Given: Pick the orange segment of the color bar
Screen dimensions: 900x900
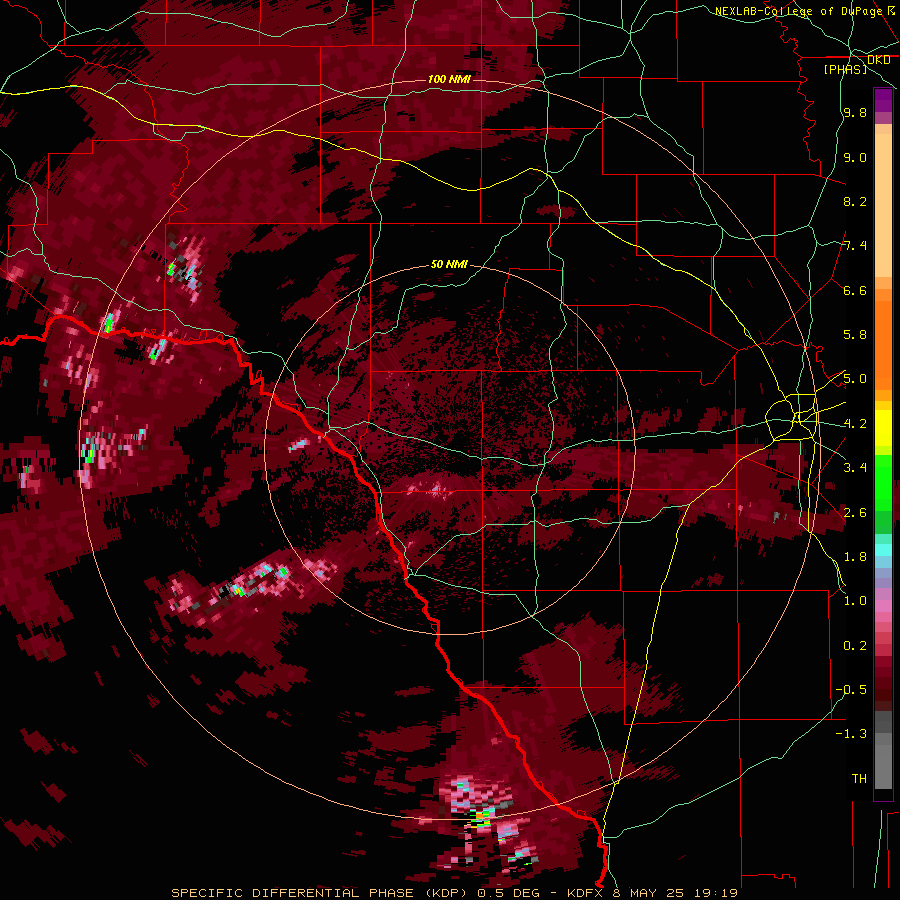Looking at the screenshot, I should click(x=883, y=344).
